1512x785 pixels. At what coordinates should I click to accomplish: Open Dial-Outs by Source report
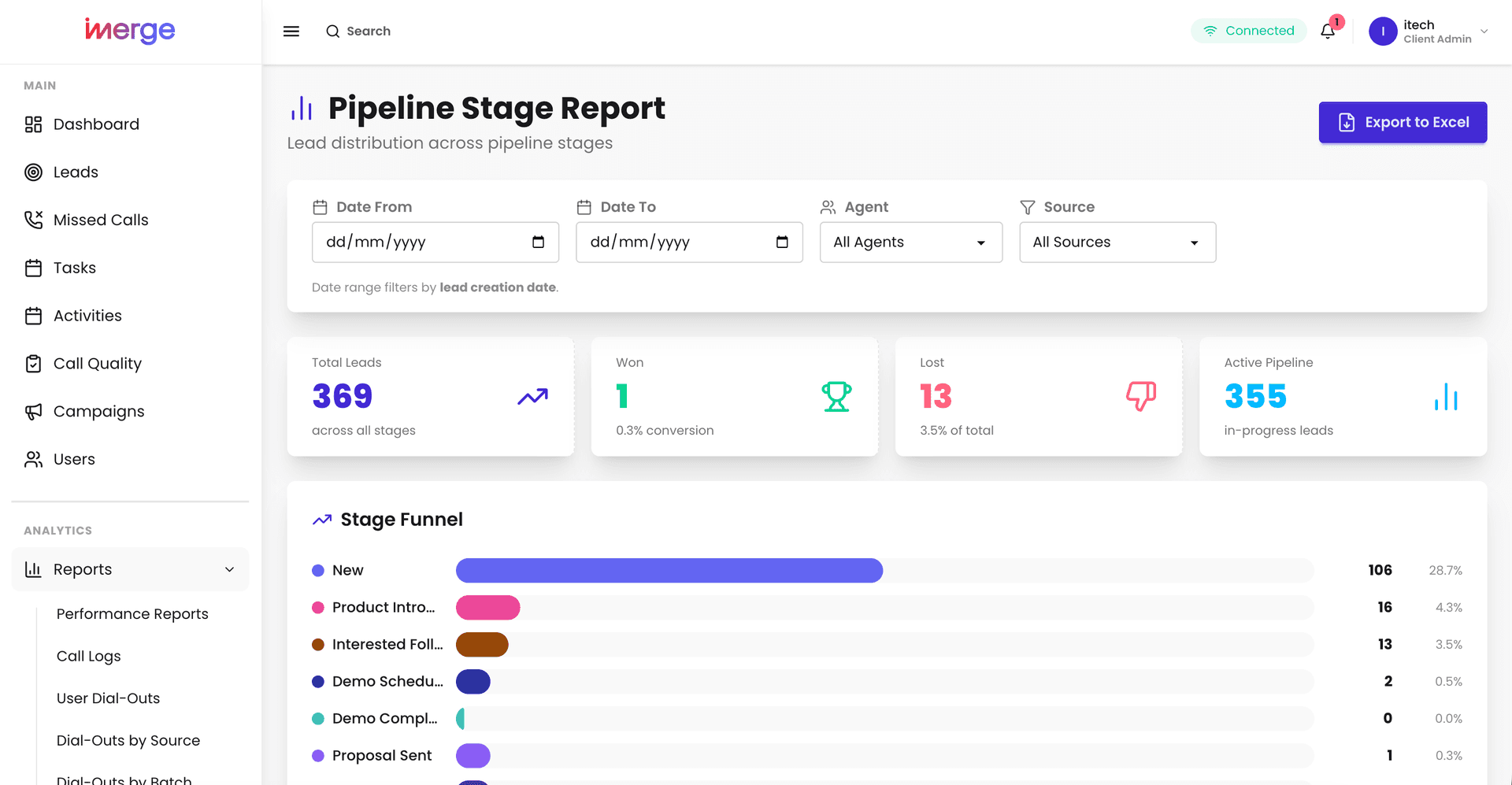(128, 741)
